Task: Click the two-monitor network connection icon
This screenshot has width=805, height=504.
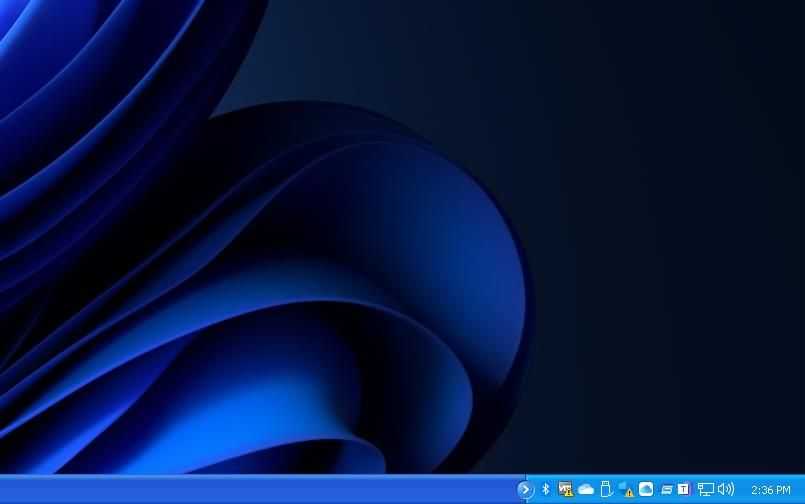Action: (706, 489)
